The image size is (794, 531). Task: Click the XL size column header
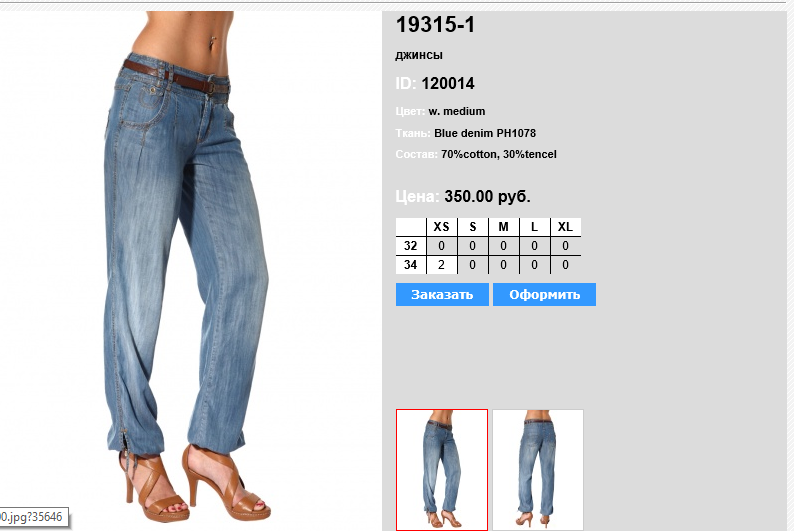(566, 227)
